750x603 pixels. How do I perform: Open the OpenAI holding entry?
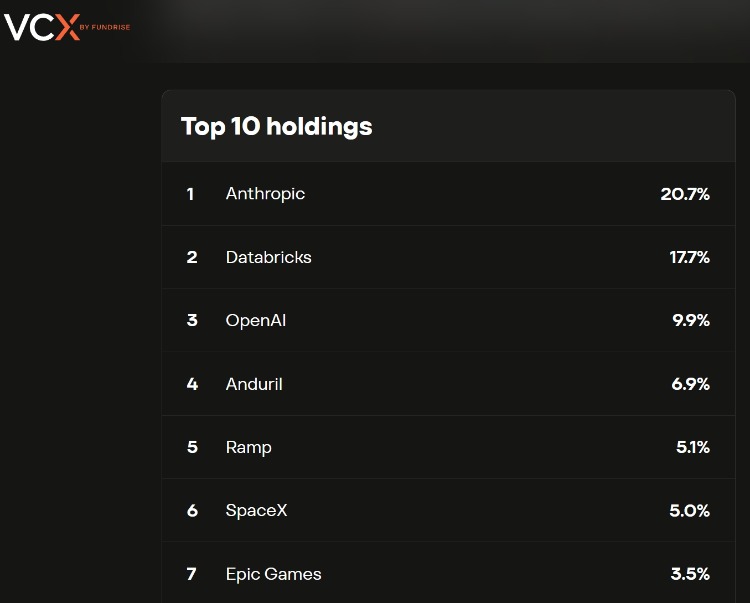(x=256, y=321)
